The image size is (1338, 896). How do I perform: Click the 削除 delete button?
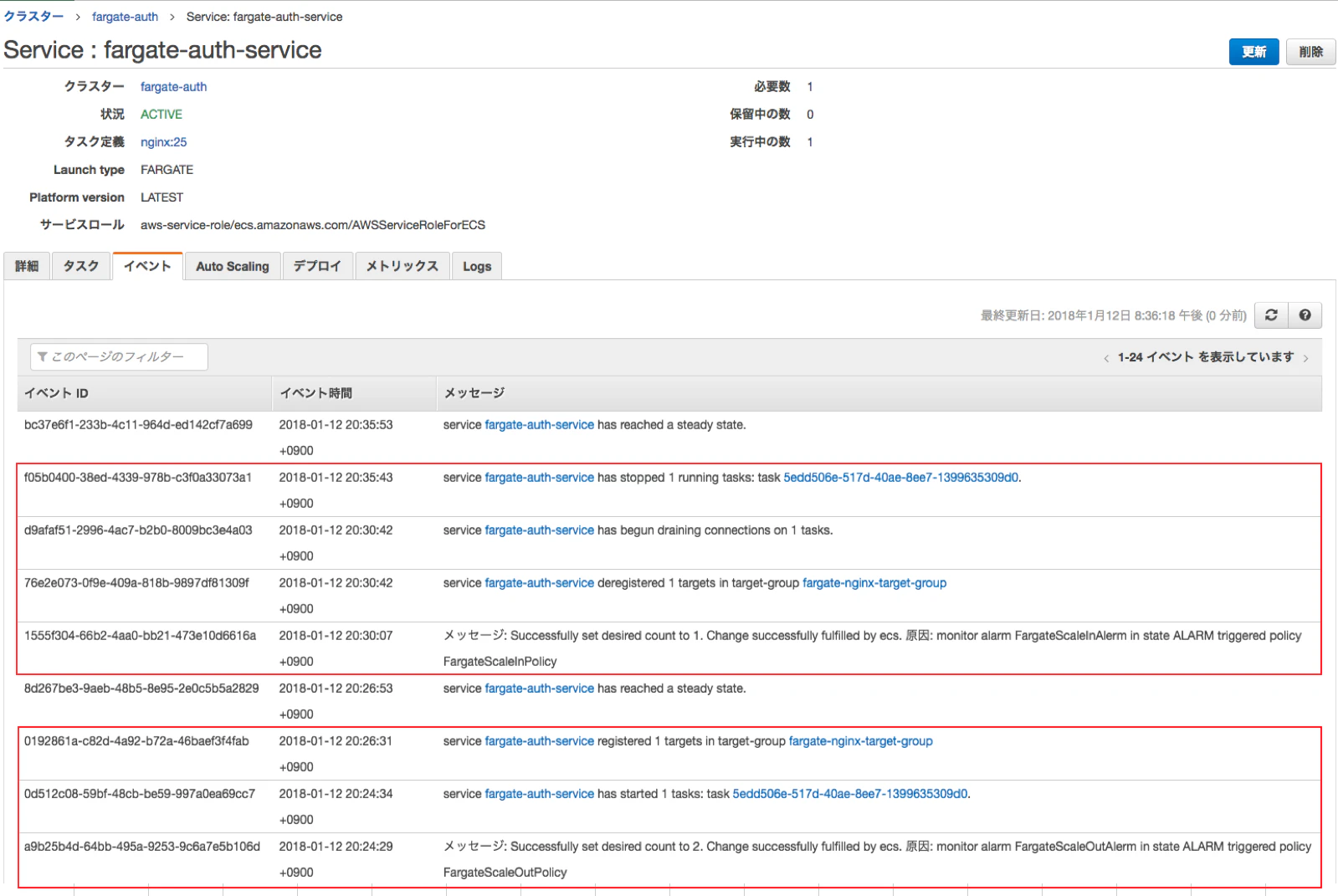1310,52
